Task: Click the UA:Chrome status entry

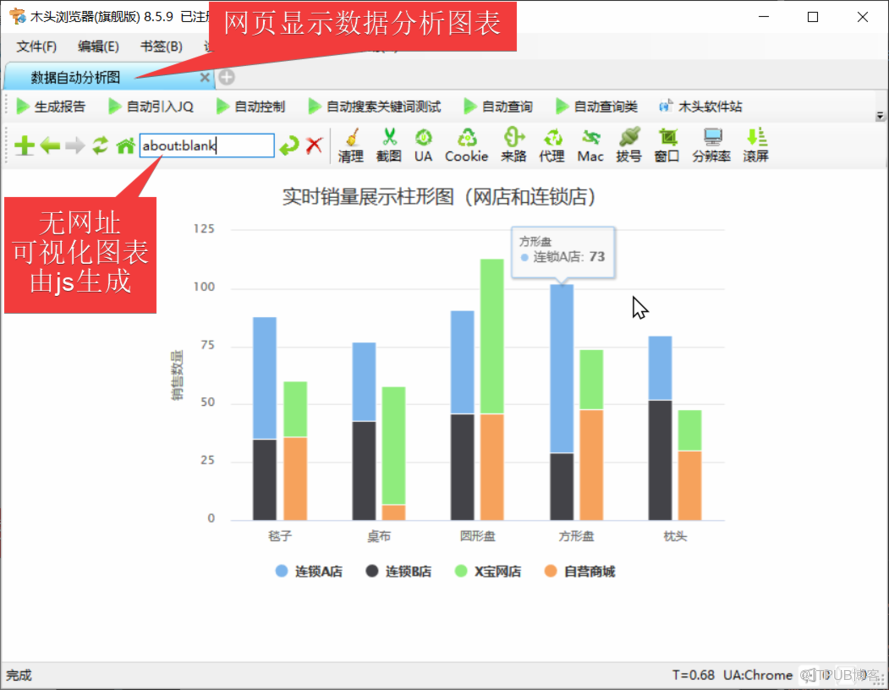Action: click(758, 675)
